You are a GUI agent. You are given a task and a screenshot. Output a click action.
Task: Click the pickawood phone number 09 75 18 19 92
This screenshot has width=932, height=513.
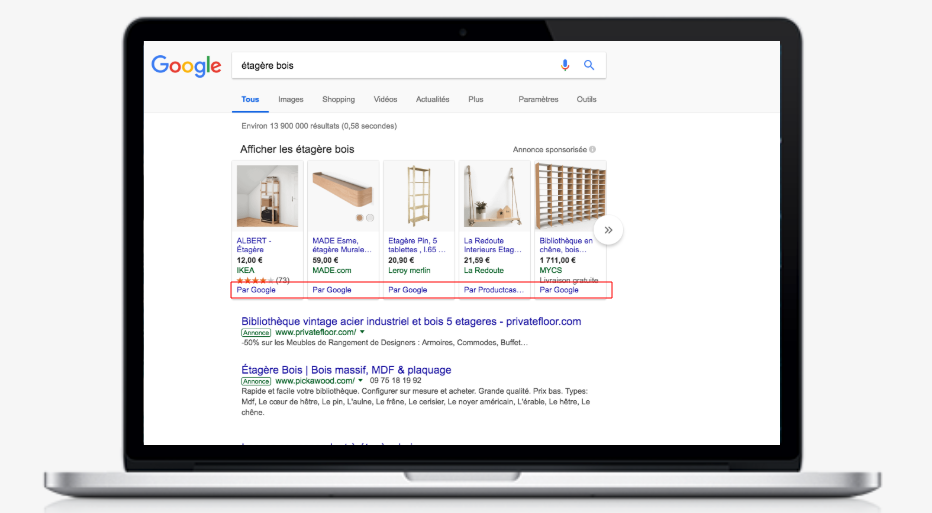[x=395, y=380]
